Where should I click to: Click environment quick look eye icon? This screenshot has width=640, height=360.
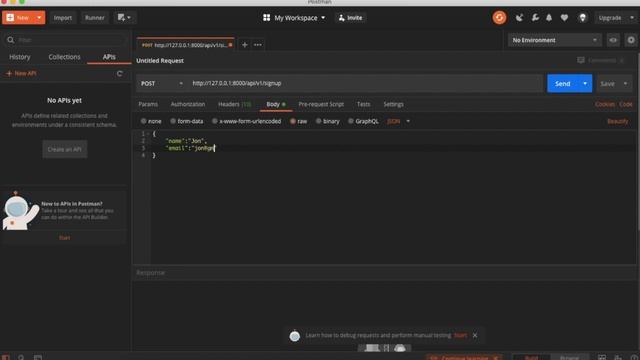[x=613, y=40]
